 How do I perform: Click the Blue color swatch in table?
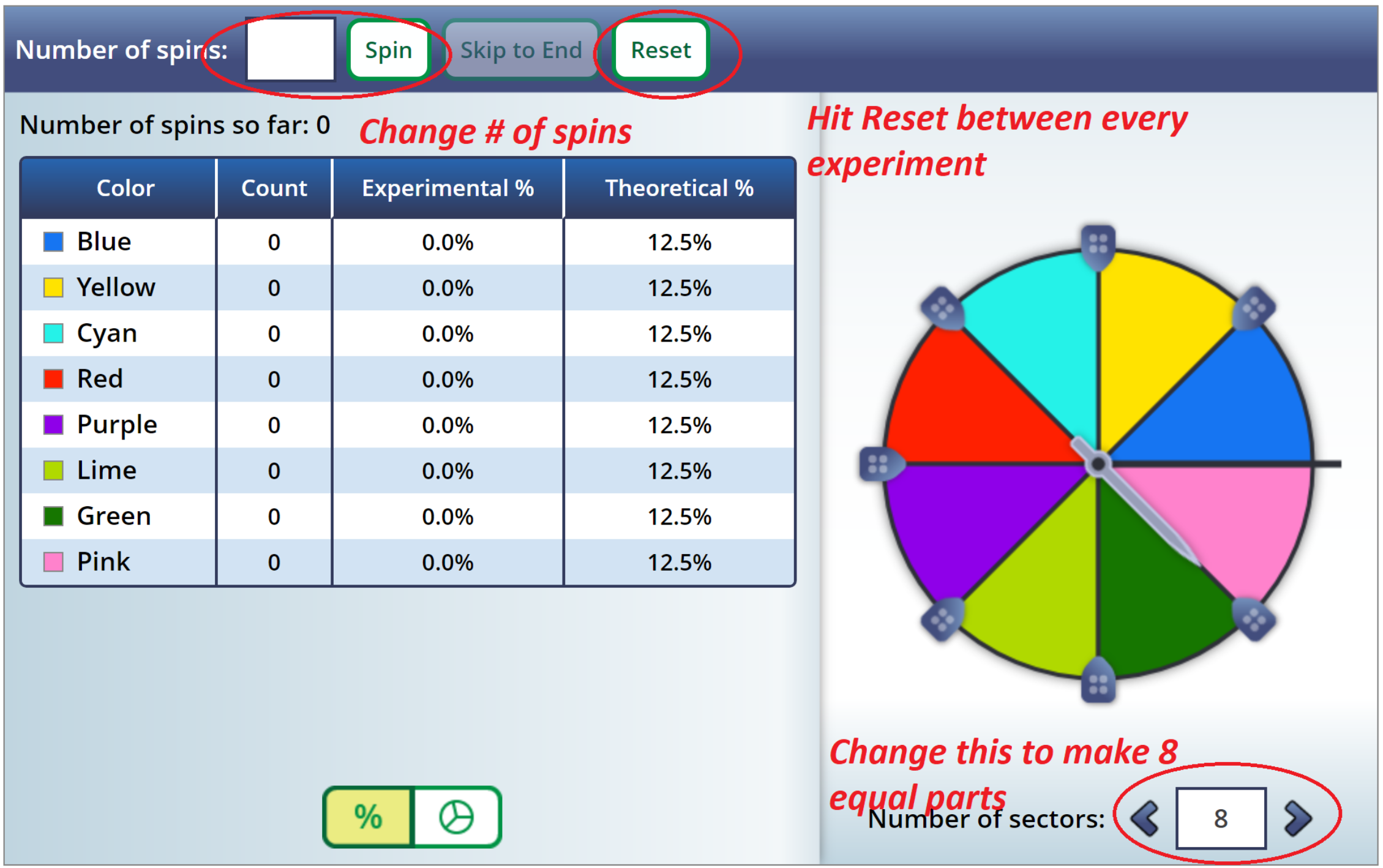pos(53,242)
